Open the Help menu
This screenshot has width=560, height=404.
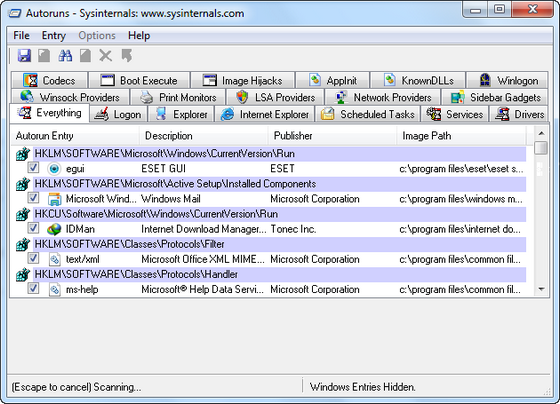pos(139,35)
